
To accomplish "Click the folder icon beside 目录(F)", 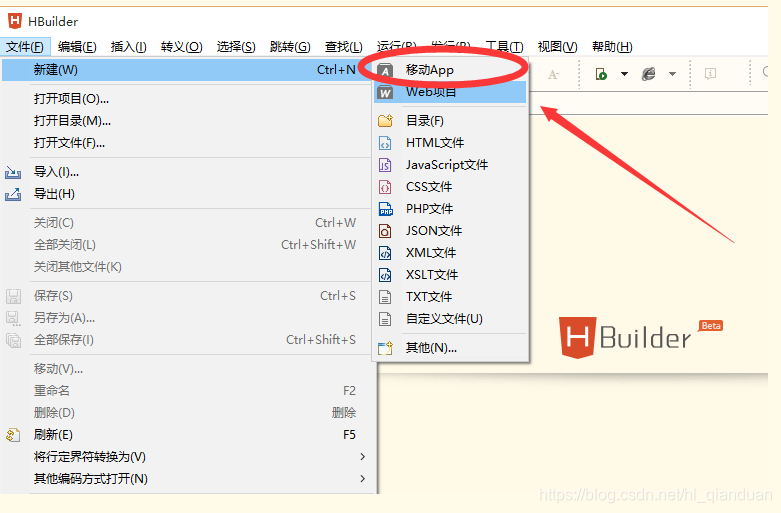I will click(385, 121).
